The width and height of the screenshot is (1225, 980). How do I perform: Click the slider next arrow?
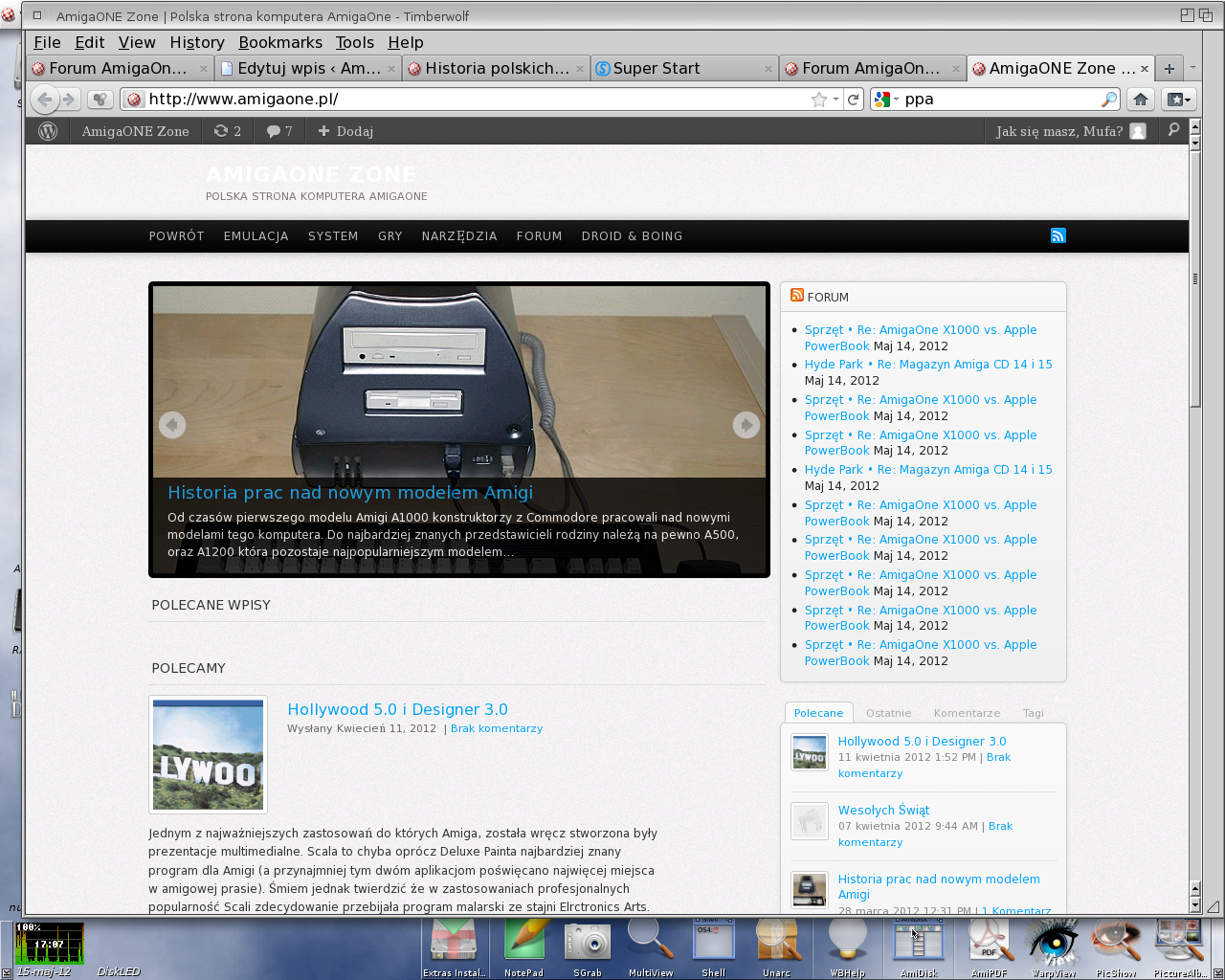click(x=746, y=425)
